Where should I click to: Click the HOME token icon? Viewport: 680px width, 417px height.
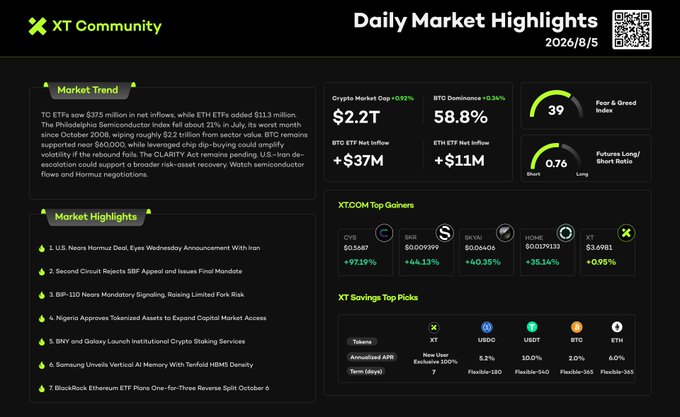pos(566,233)
